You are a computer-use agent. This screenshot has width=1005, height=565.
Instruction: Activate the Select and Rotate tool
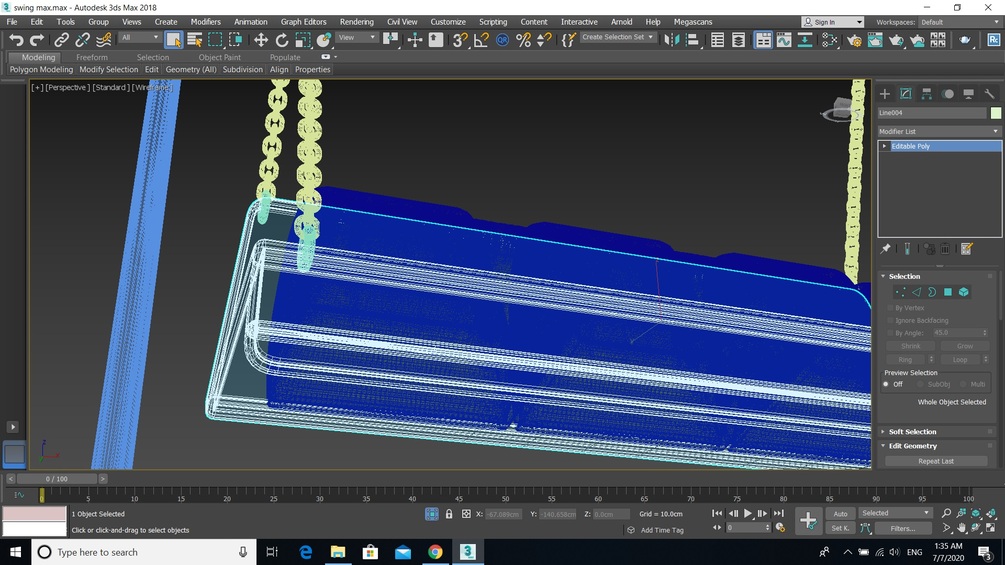282,40
